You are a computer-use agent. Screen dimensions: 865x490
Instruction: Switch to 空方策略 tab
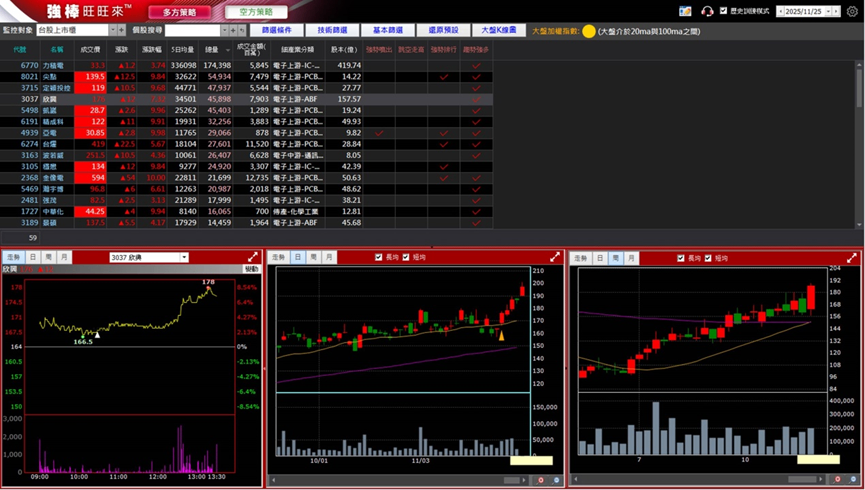click(x=257, y=12)
